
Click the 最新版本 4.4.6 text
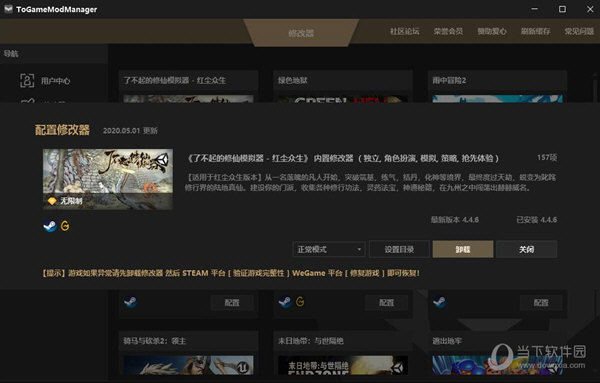coord(455,220)
